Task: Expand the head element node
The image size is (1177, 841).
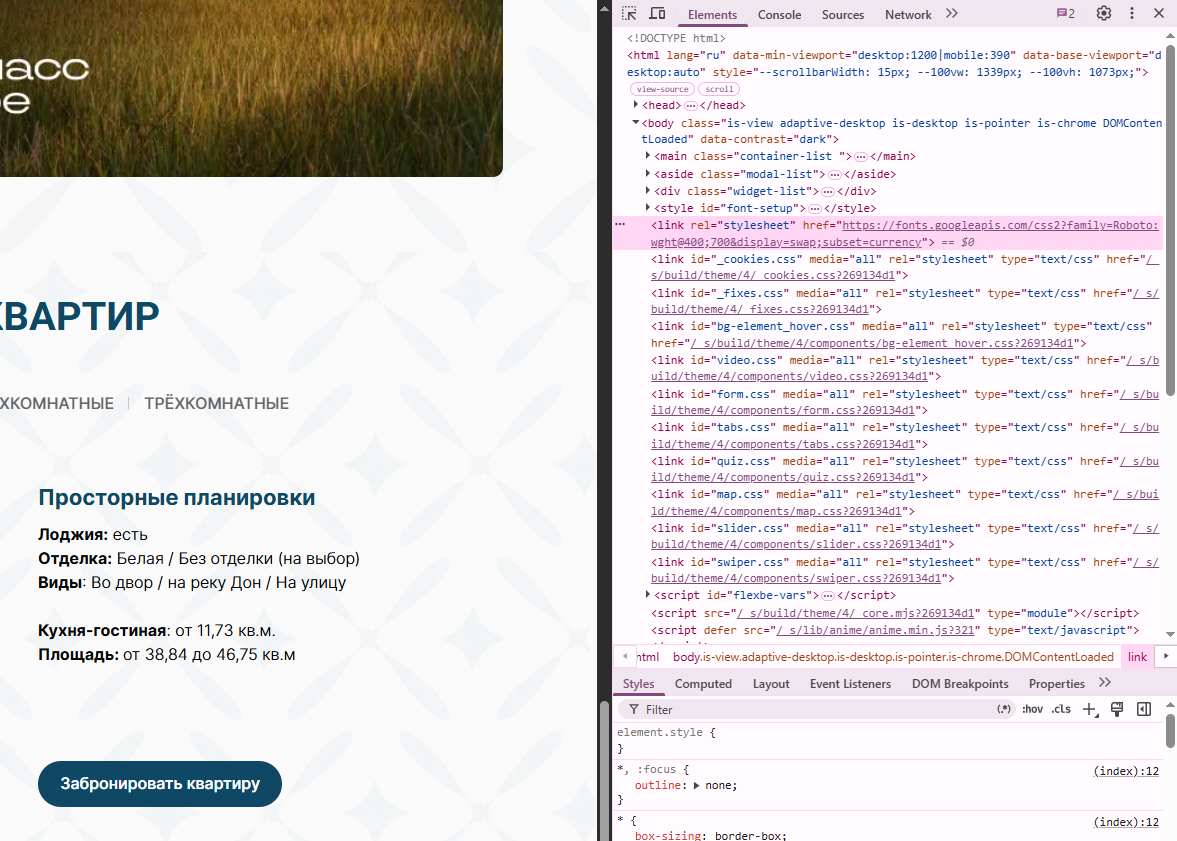Action: tap(636, 105)
